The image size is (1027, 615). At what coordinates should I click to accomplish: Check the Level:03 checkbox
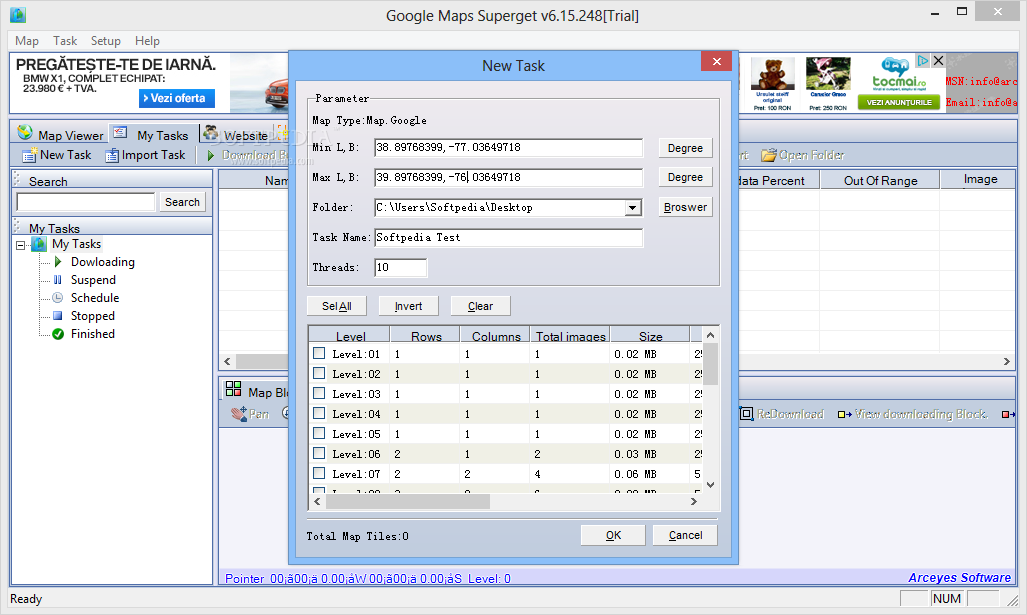coord(319,393)
